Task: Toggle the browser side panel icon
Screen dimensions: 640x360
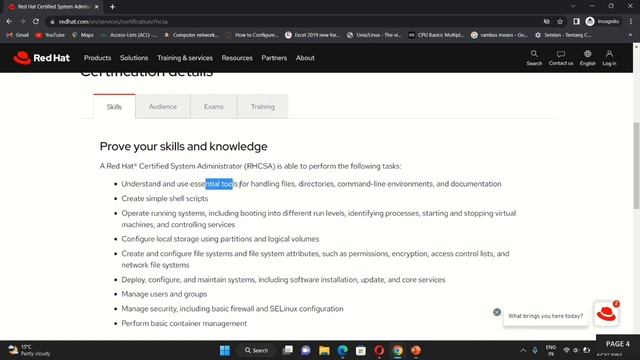Action: click(576, 21)
